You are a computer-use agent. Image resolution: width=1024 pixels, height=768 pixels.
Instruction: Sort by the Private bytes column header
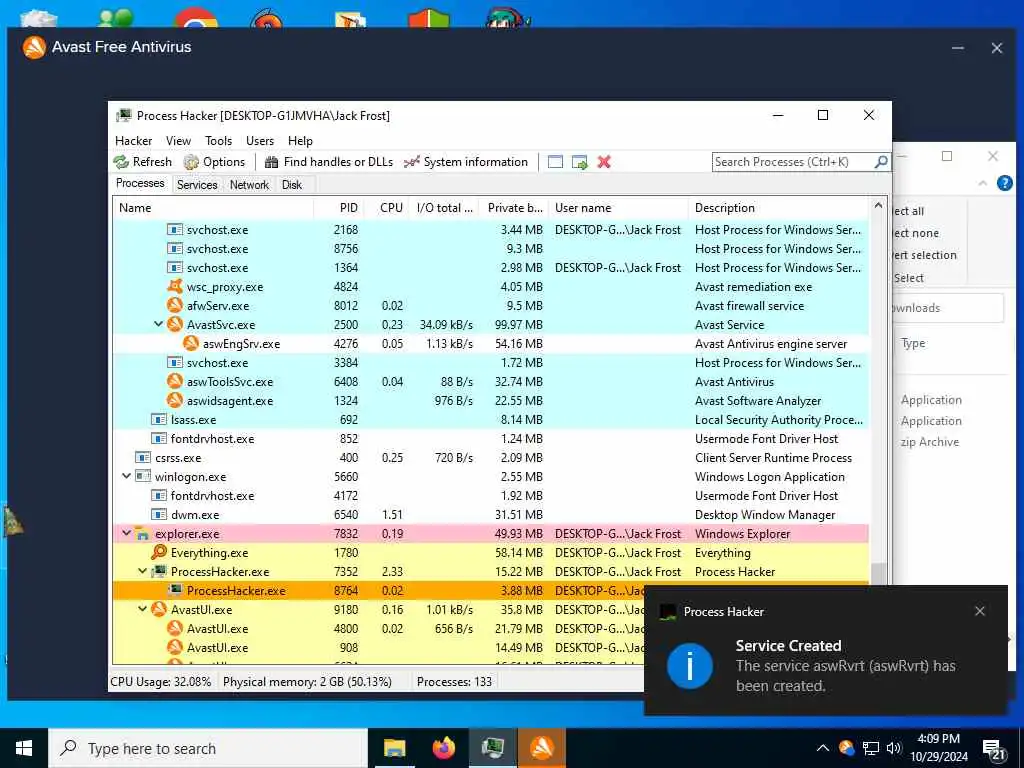pyautogui.click(x=513, y=208)
